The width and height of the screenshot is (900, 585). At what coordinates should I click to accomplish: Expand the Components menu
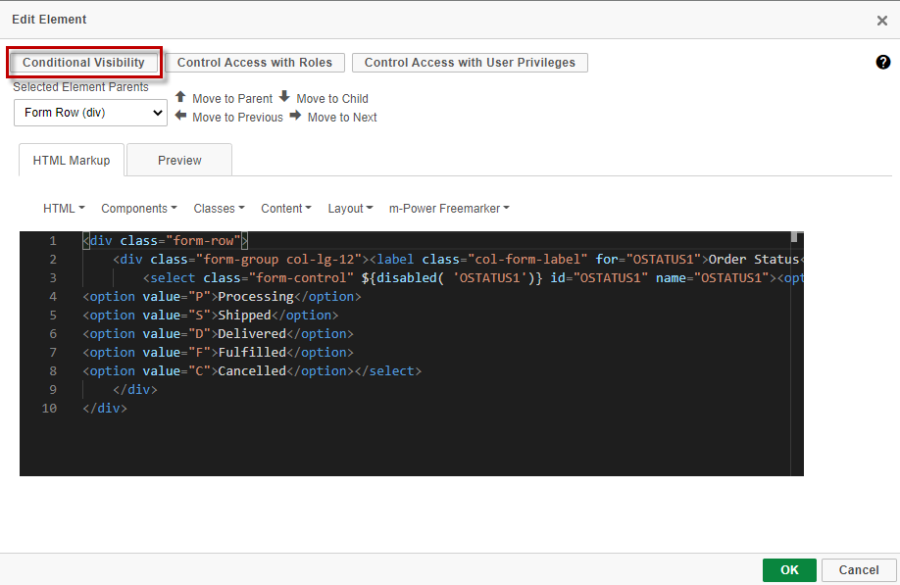139,208
